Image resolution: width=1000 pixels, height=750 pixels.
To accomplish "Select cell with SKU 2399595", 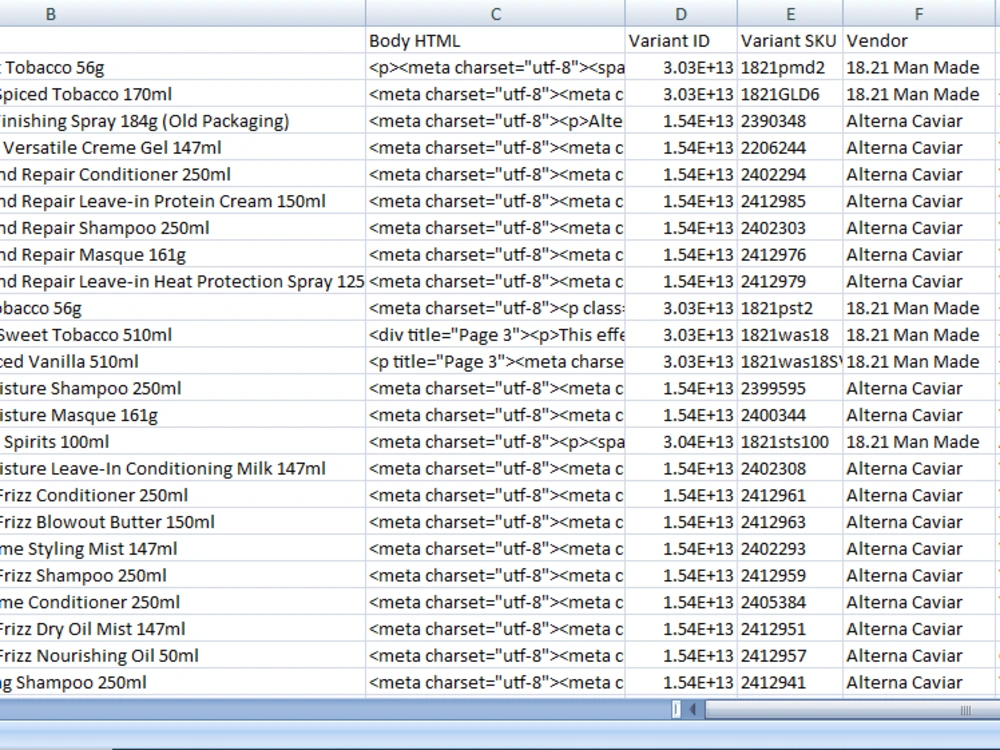I will click(790, 388).
